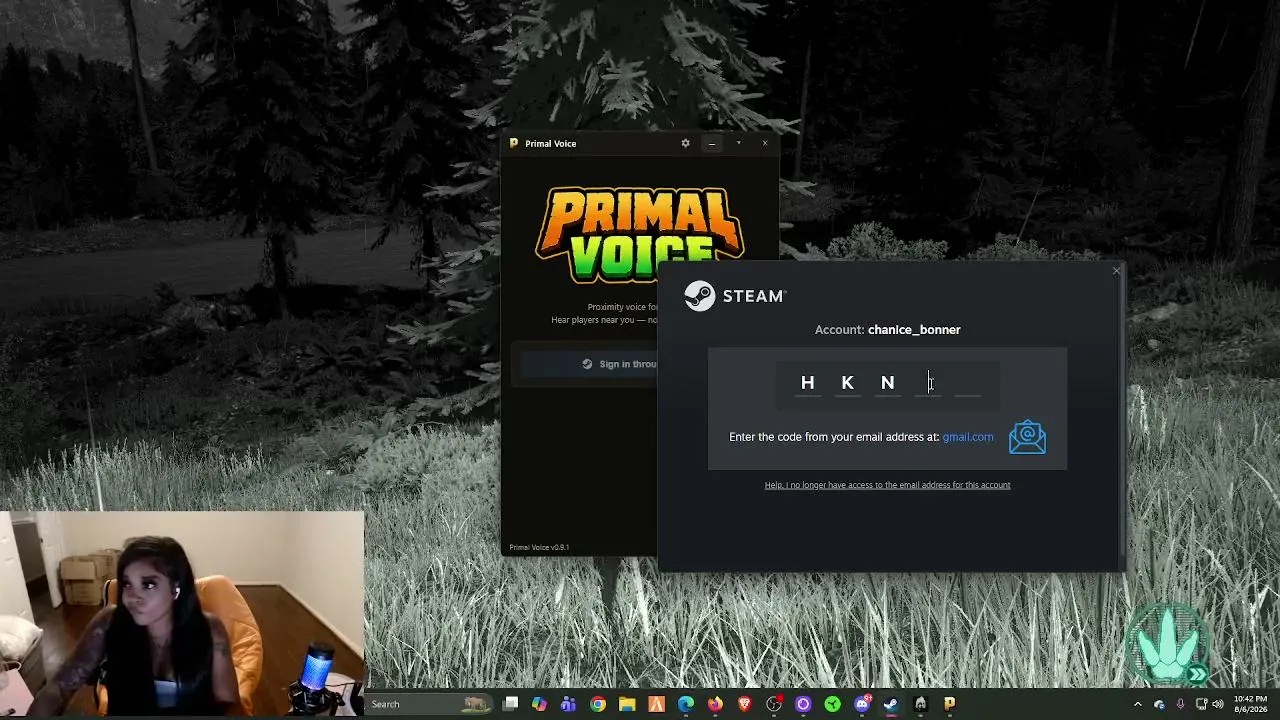
Task: Select the third code digit showing N
Action: 888,383
